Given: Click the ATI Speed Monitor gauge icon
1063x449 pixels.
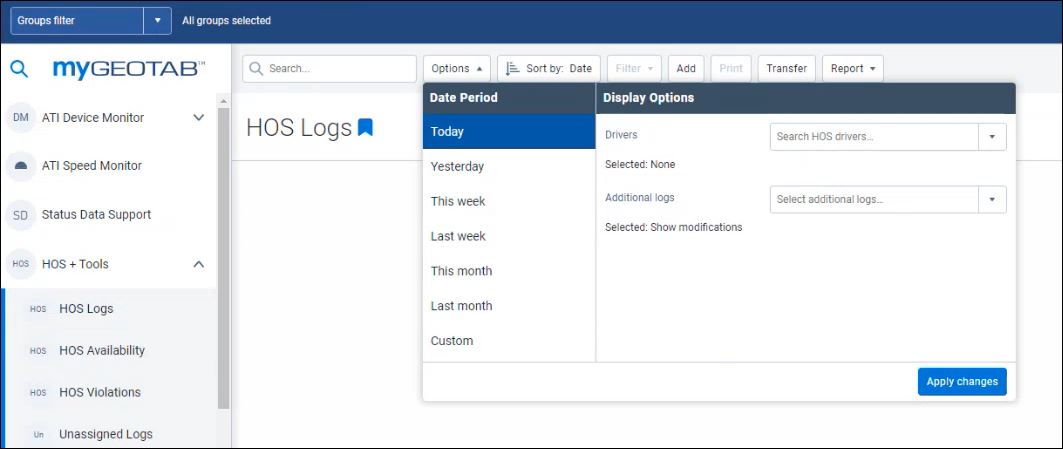Looking at the screenshot, I should click(20, 166).
